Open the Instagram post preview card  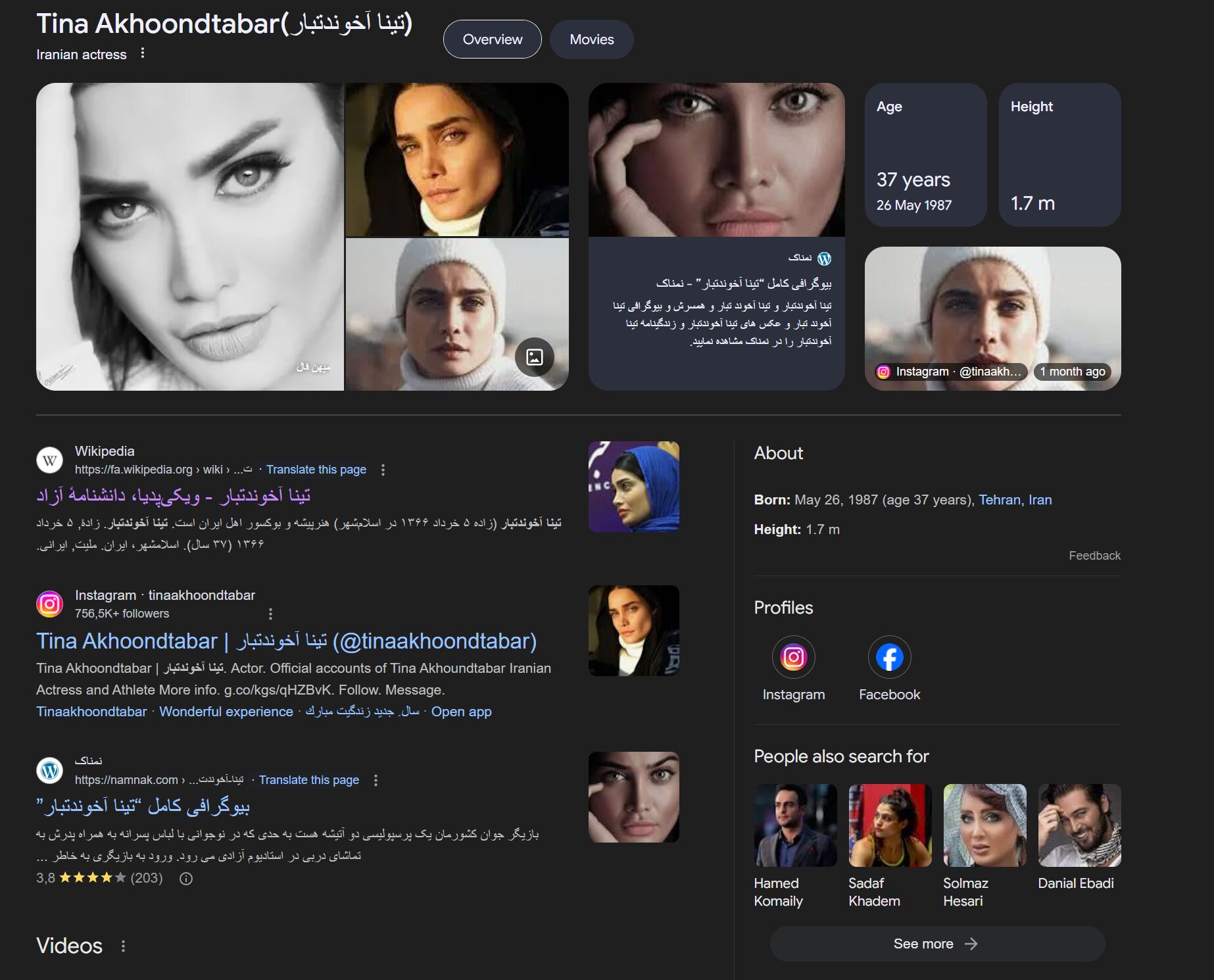tap(992, 318)
